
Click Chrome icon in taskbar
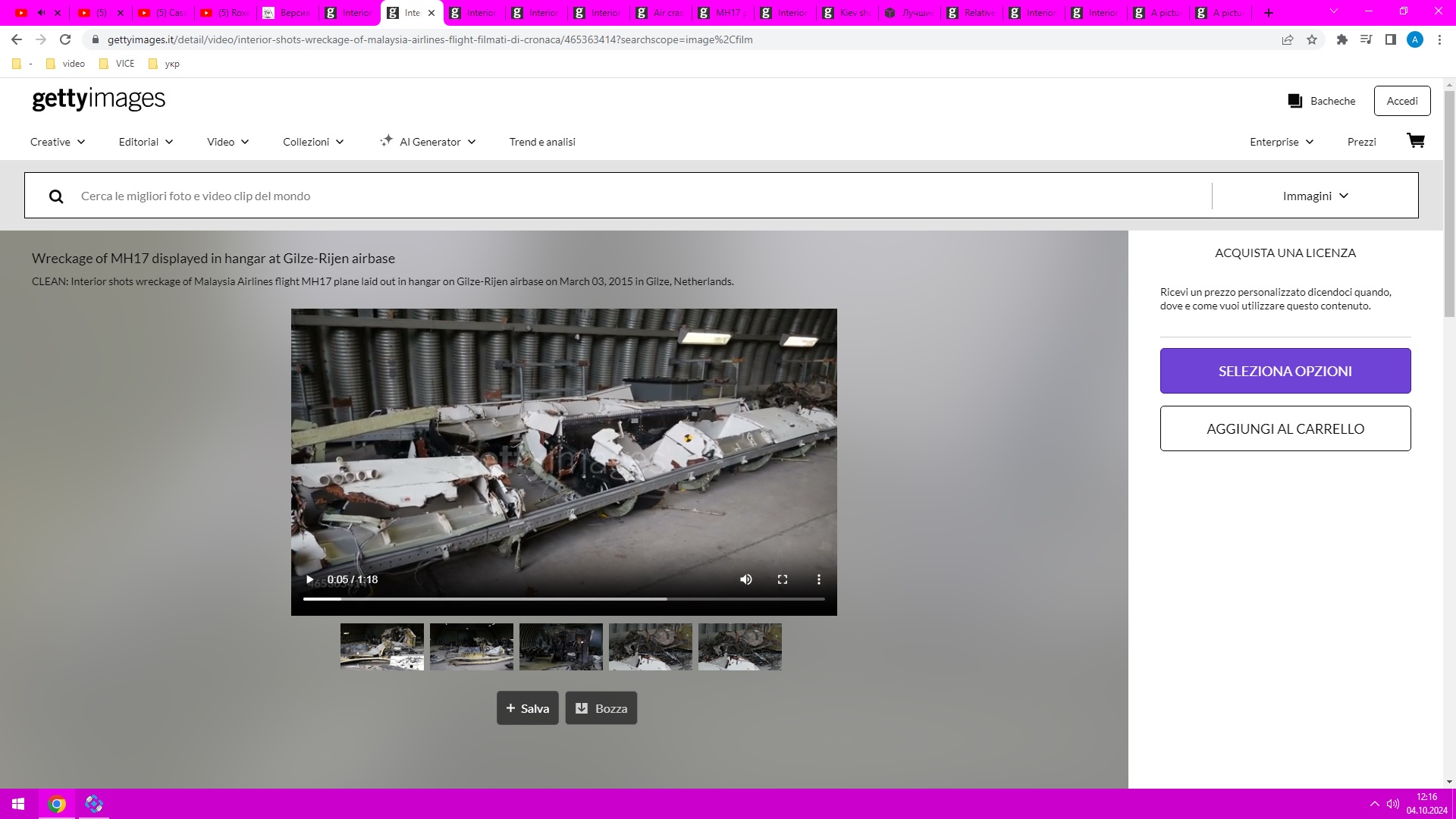(x=57, y=804)
